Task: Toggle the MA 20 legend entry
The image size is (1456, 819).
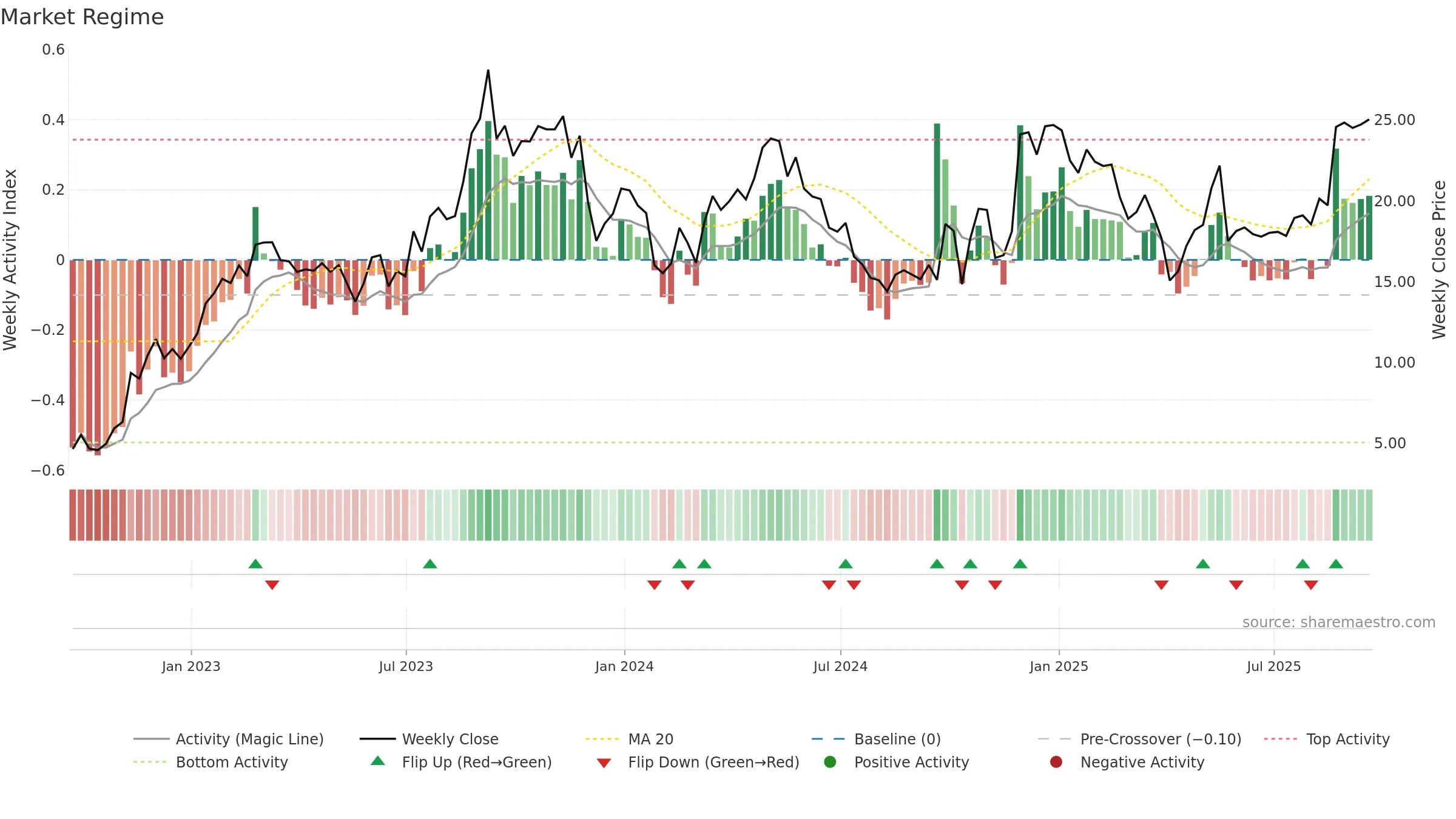Action: point(629,739)
